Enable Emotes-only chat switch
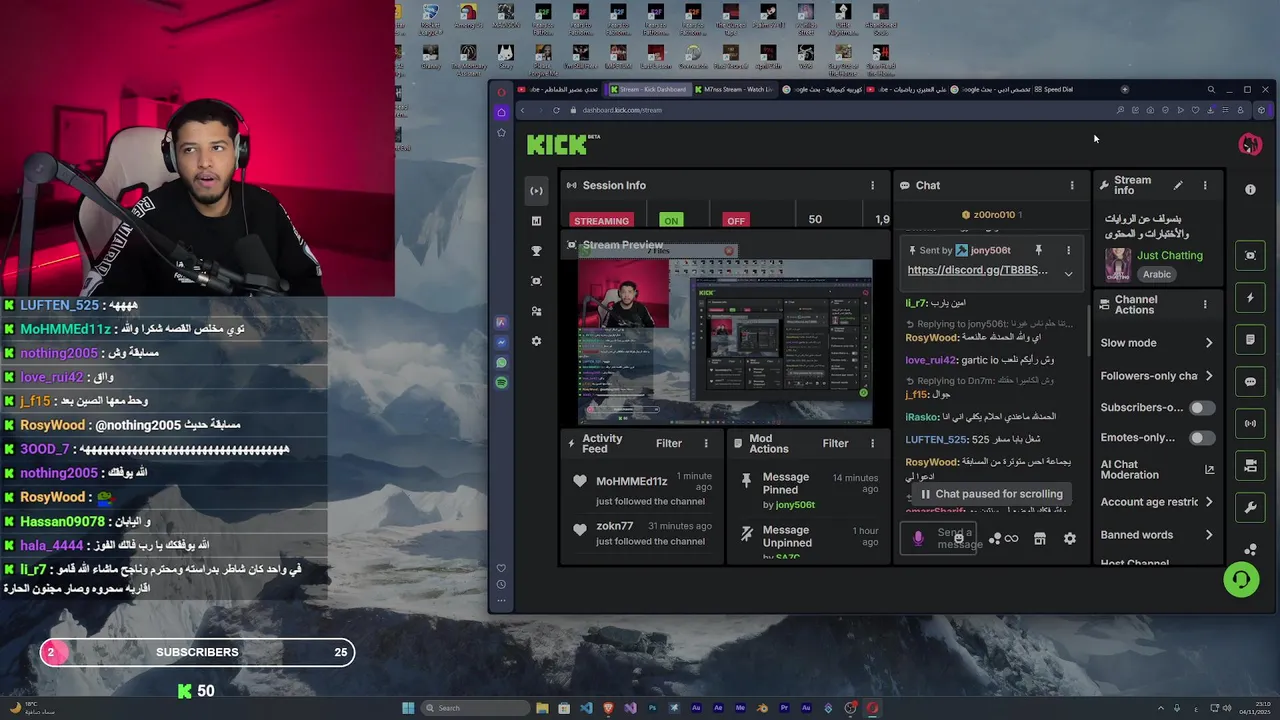1280x720 pixels. tap(1202, 438)
